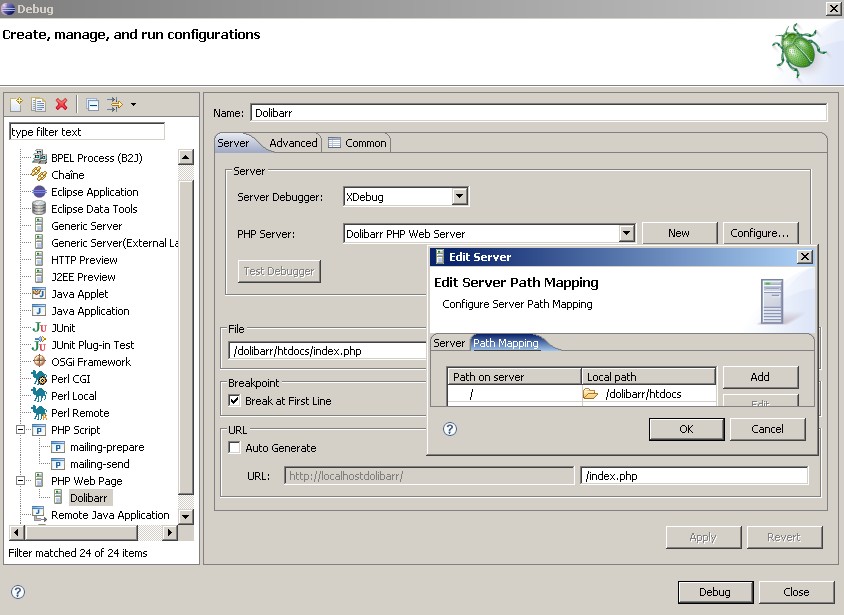Viewport: 844px width, 615px height.
Task: Click the red Delete configuration icon
Action: pyautogui.click(x=62, y=104)
